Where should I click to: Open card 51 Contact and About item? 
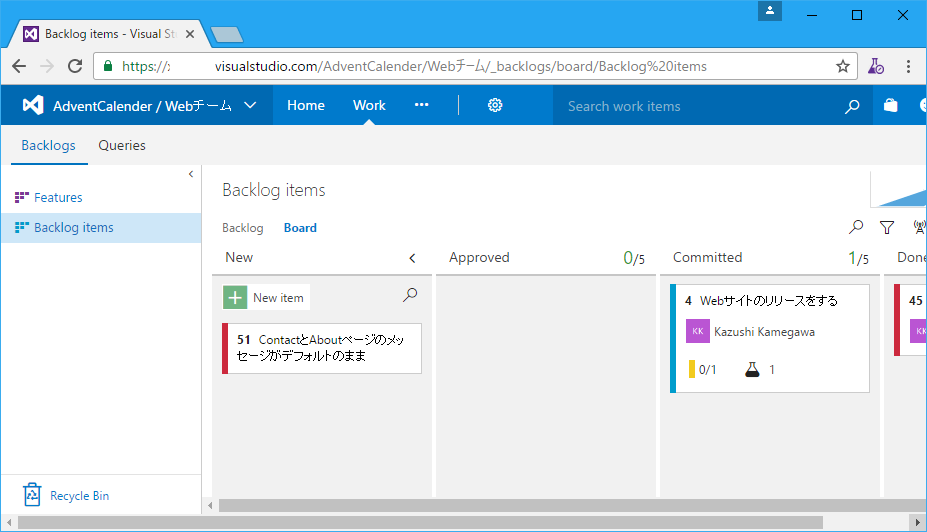pos(322,348)
